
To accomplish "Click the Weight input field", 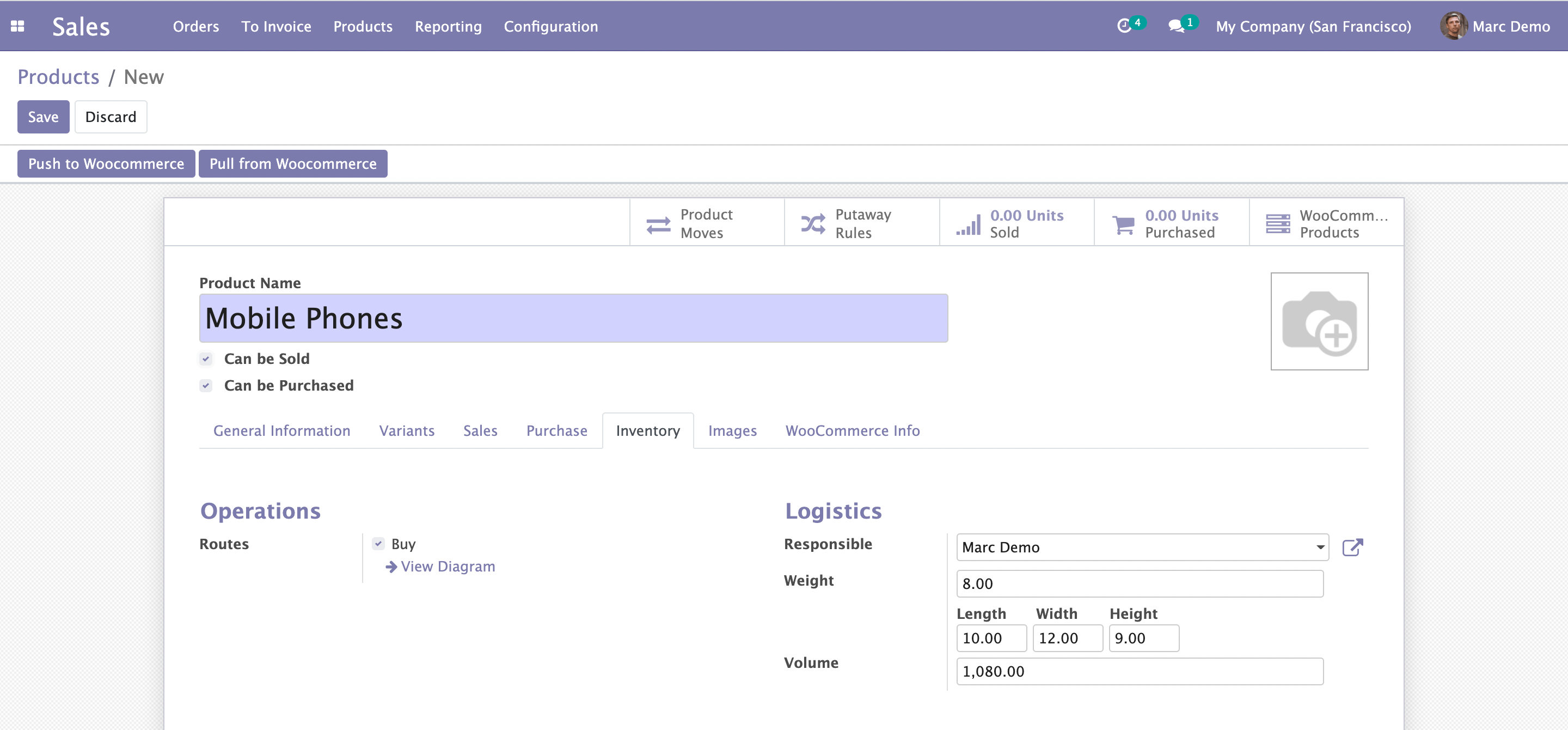I will [1139, 583].
